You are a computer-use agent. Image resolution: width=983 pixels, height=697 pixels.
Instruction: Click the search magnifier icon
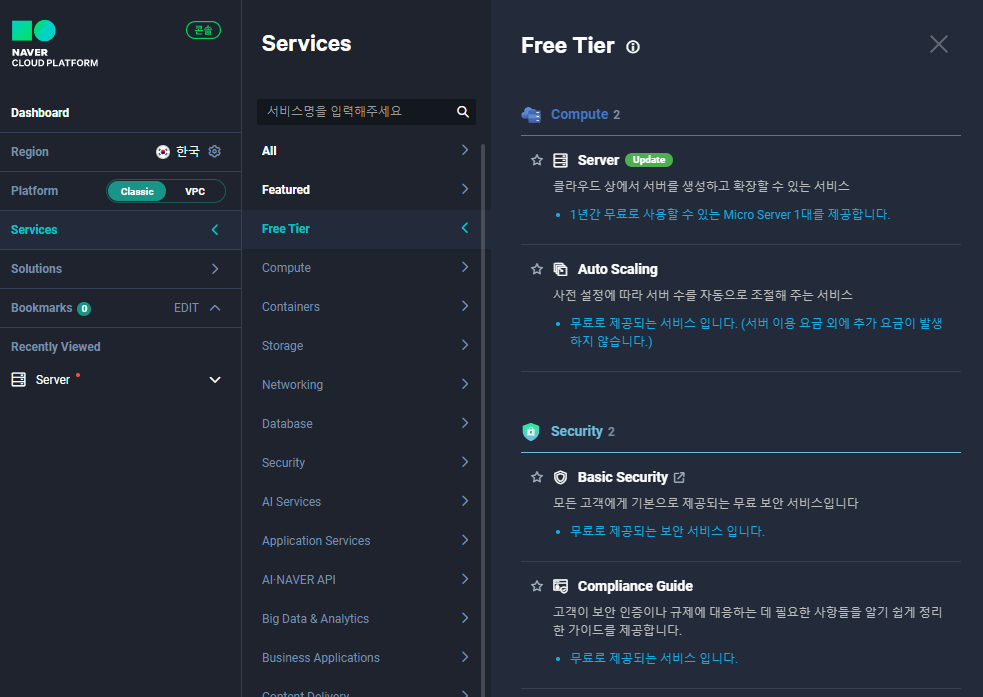tap(463, 112)
